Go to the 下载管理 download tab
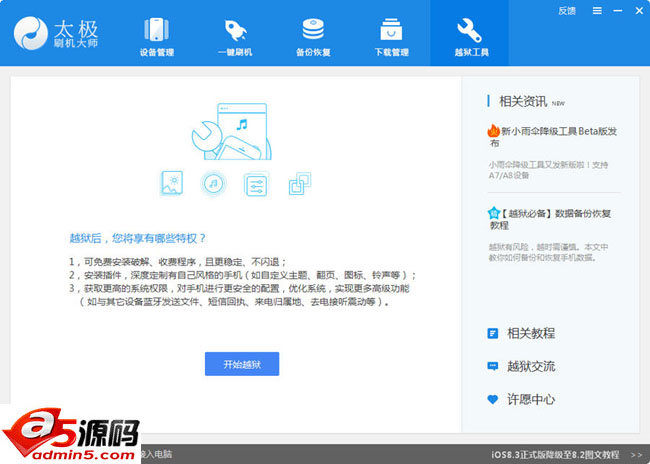Image resolution: width=650 pixels, height=464 pixels. click(x=391, y=36)
